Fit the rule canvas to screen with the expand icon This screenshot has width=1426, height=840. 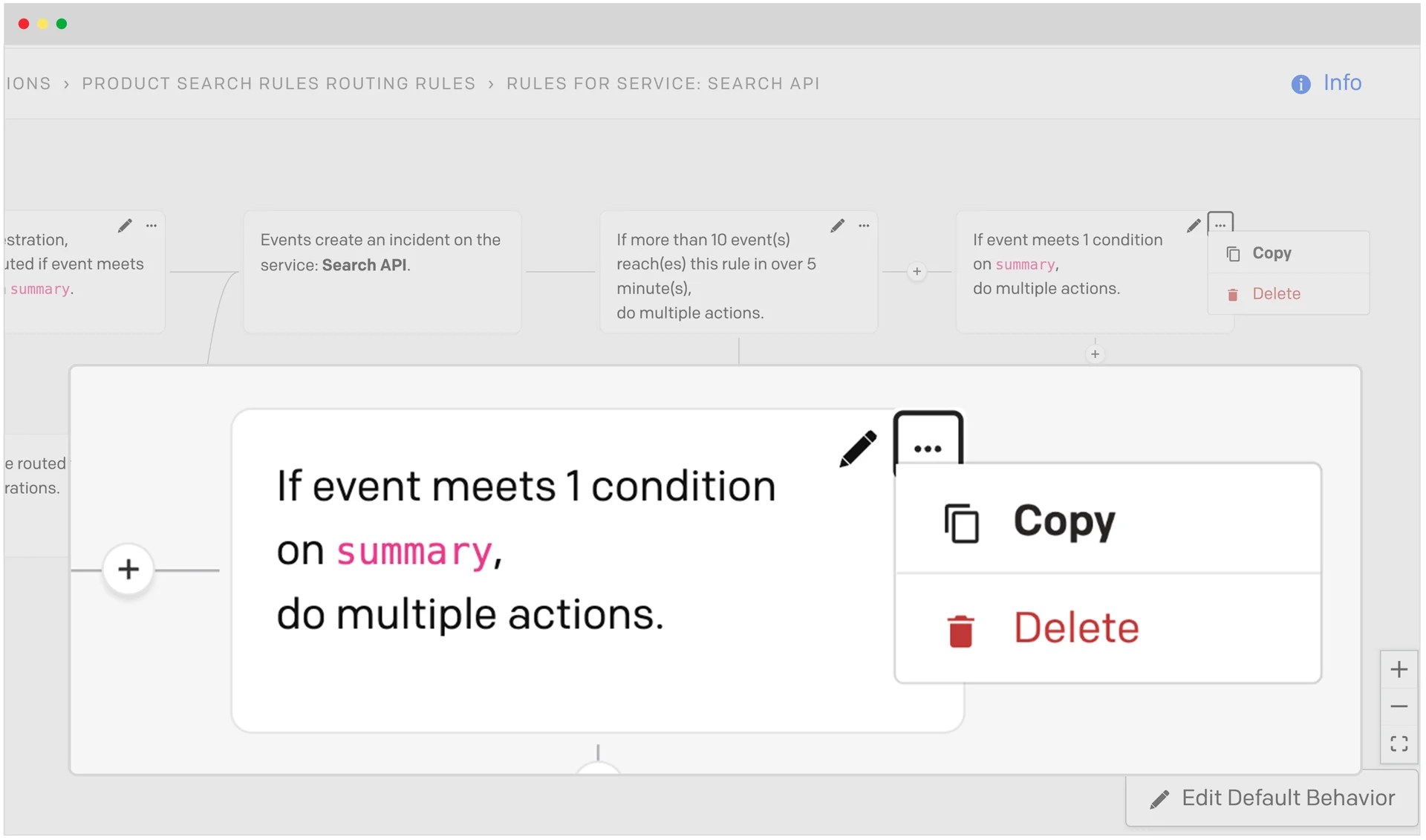[1399, 743]
